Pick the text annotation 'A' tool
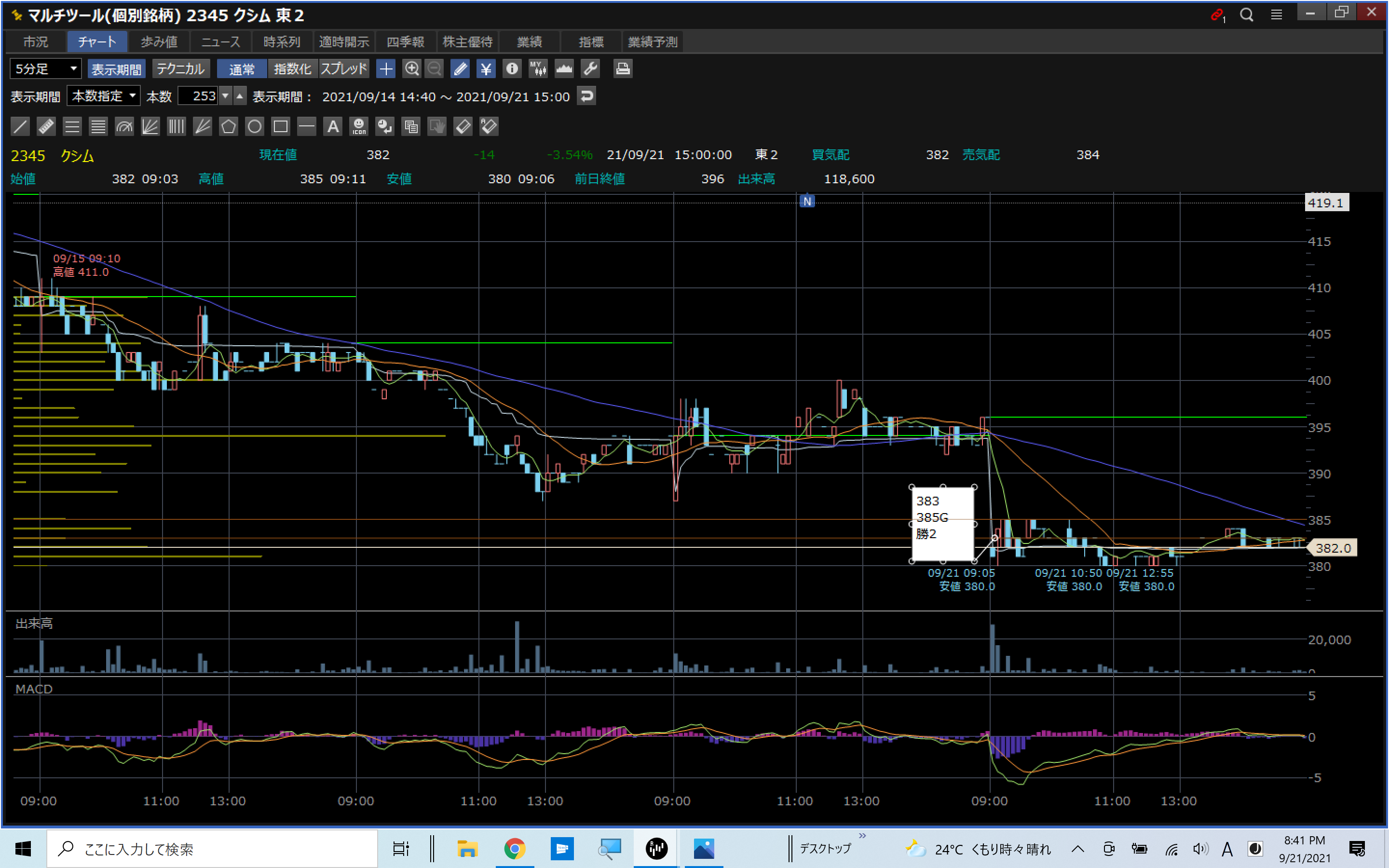The image size is (1389, 868). [x=333, y=126]
